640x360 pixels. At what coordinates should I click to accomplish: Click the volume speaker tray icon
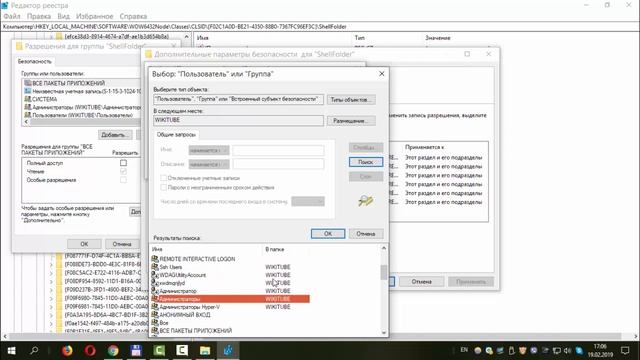(567, 350)
